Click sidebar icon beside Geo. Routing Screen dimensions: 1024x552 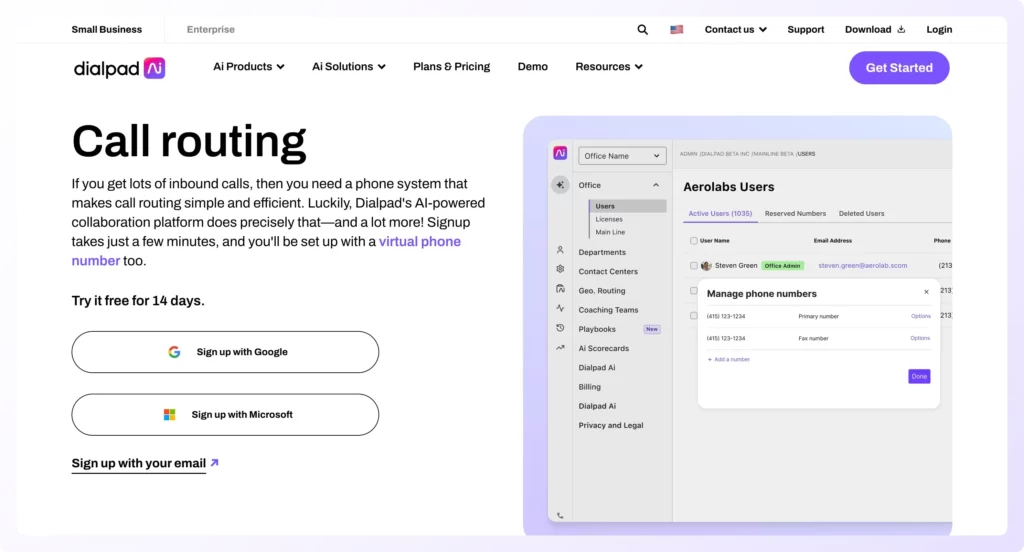tap(560, 289)
